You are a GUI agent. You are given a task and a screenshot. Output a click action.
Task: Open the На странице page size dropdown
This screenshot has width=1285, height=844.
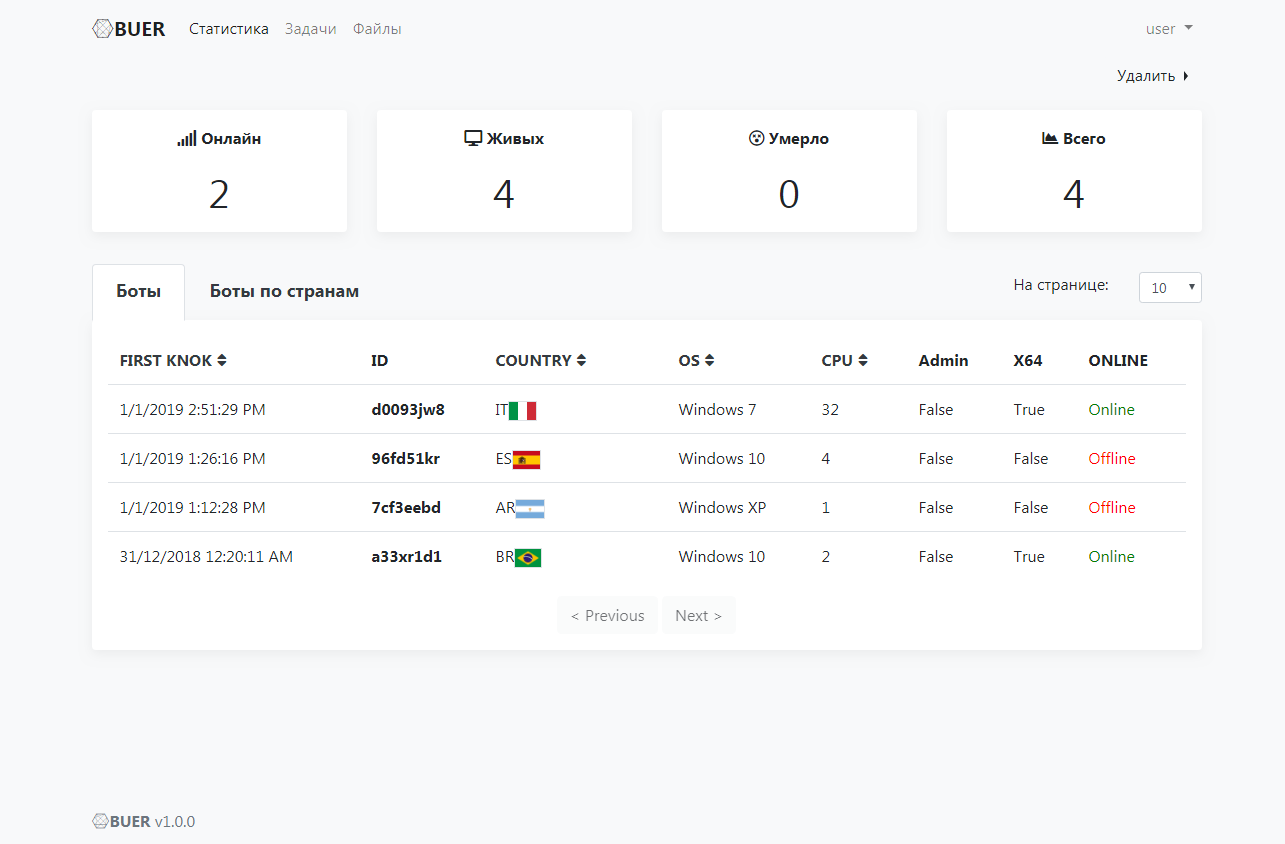[1170, 287]
